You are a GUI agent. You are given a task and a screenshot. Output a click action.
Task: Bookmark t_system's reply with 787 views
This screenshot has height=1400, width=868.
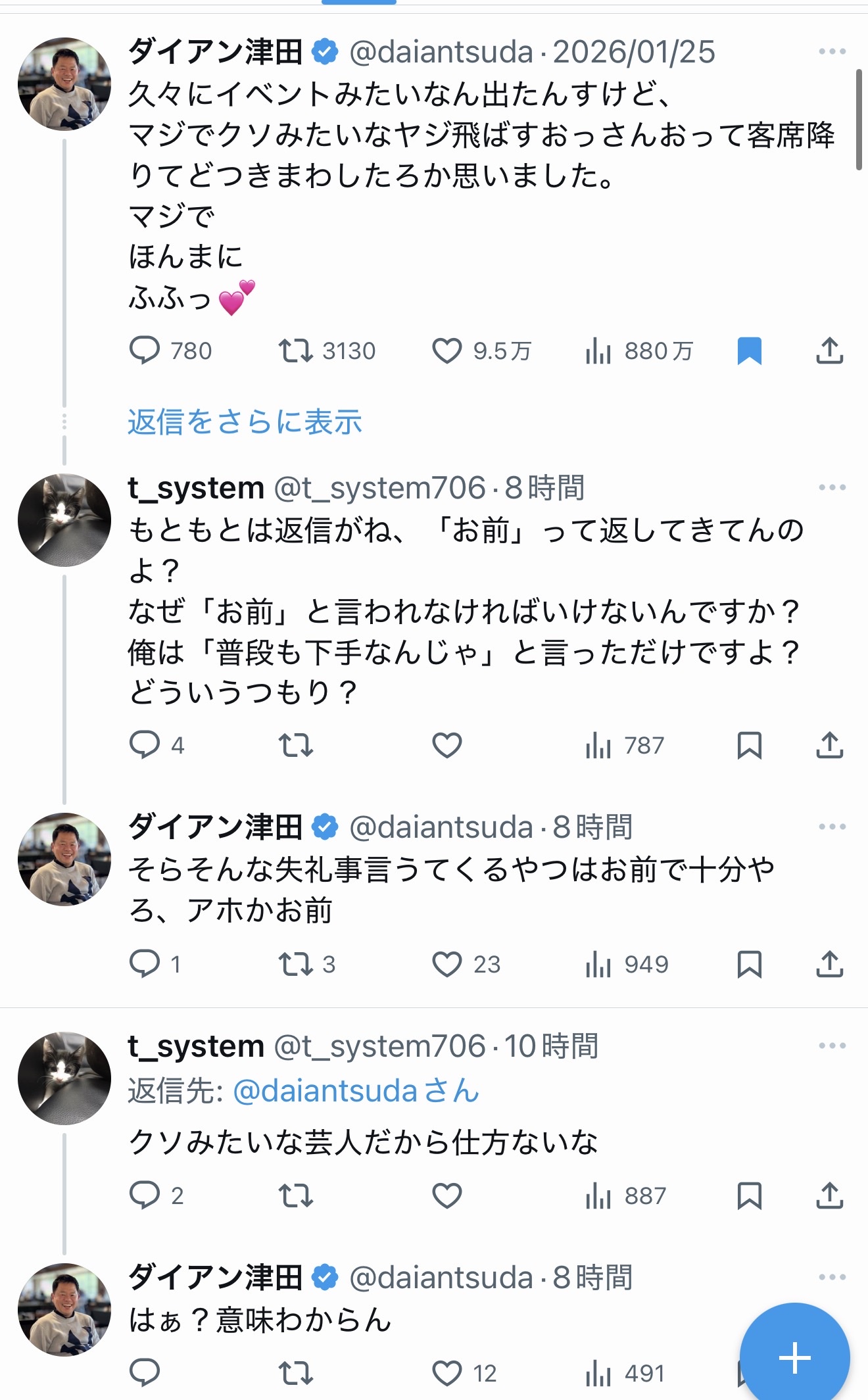pos(749,745)
